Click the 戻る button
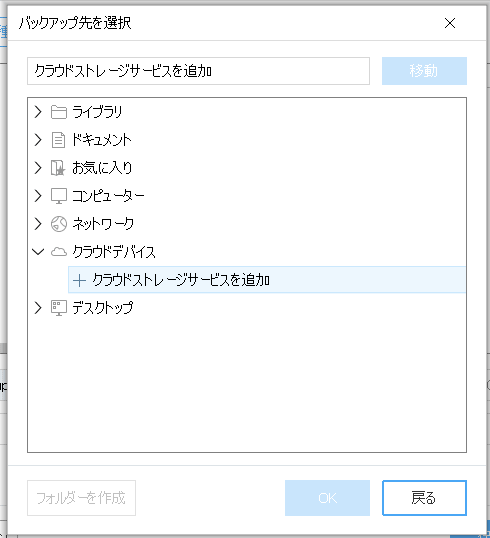This screenshot has height=538, width=490. tap(424, 498)
